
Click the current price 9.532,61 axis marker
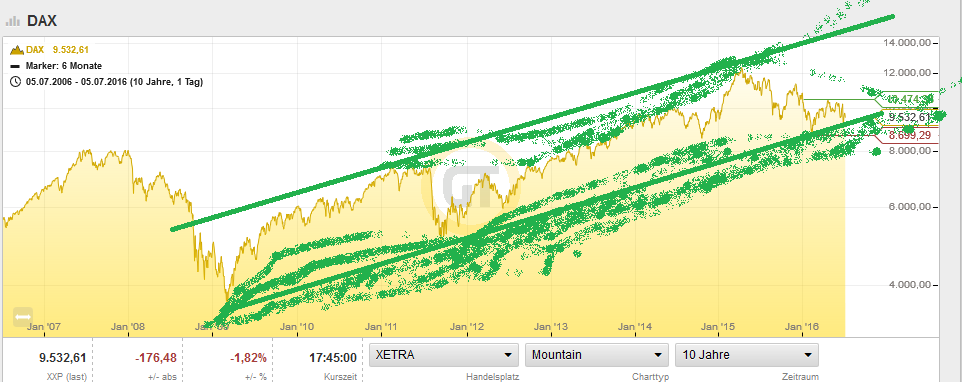coord(909,117)
